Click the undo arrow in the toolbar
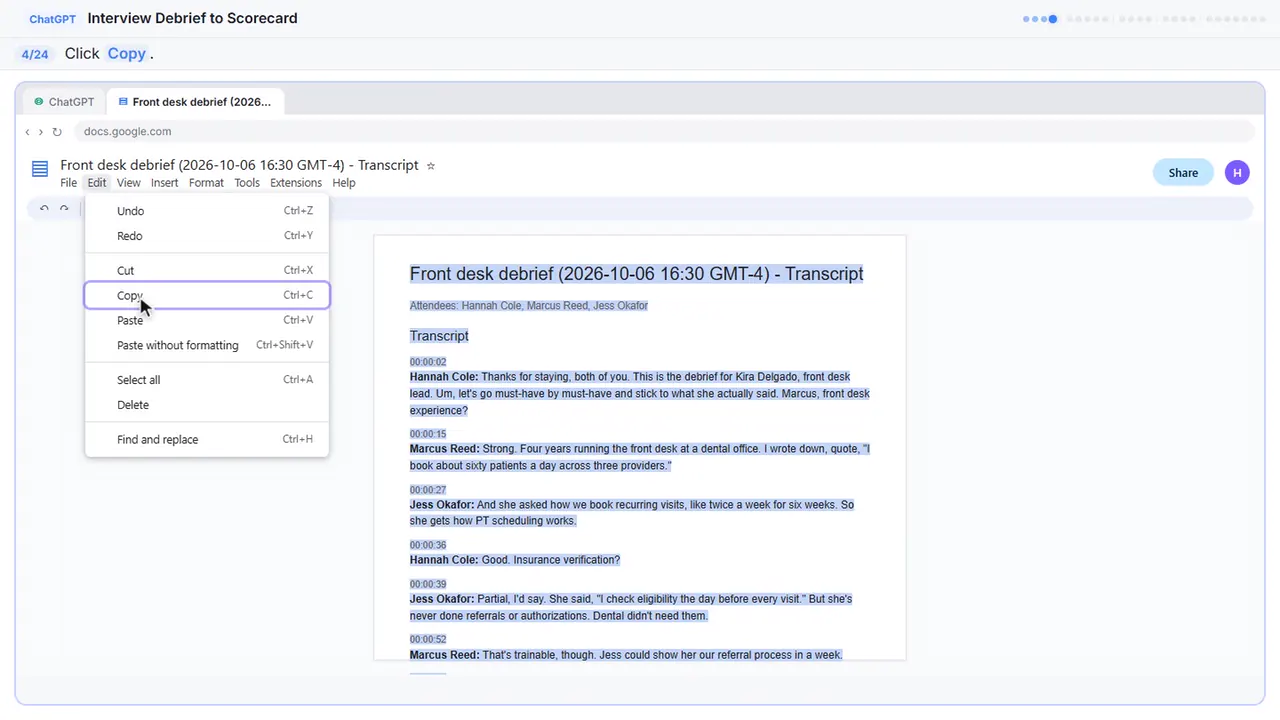The width and height of the screenshot is (1280, 720). click(44, 209)
